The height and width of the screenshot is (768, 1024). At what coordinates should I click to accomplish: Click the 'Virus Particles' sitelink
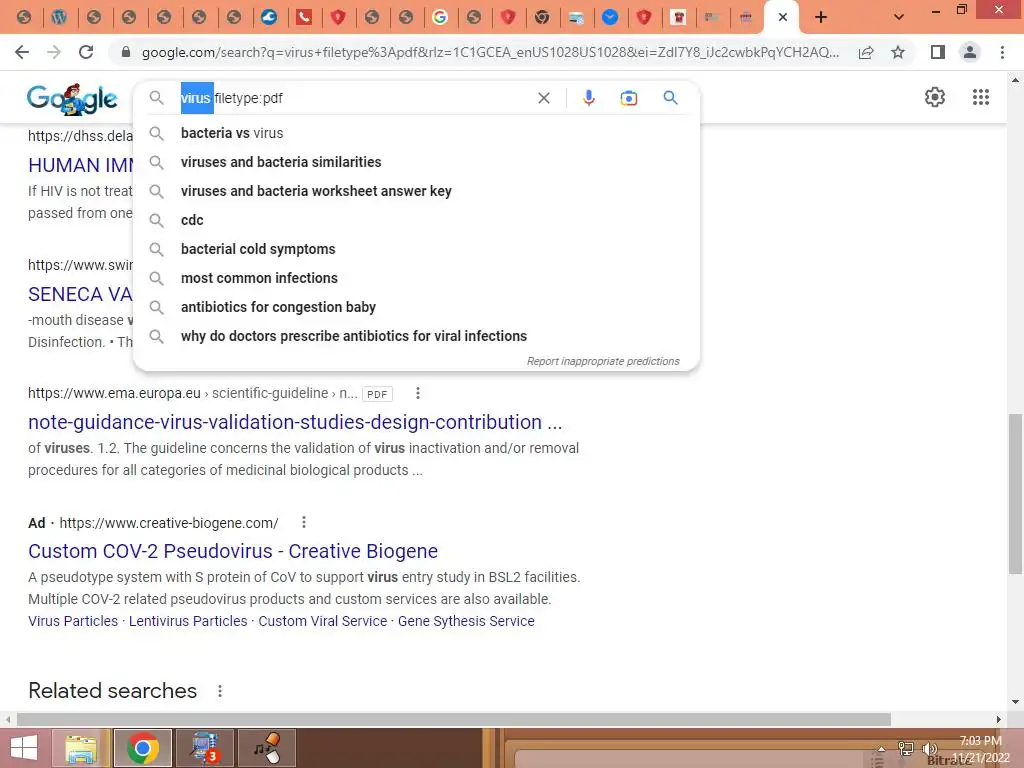(73, 621)
